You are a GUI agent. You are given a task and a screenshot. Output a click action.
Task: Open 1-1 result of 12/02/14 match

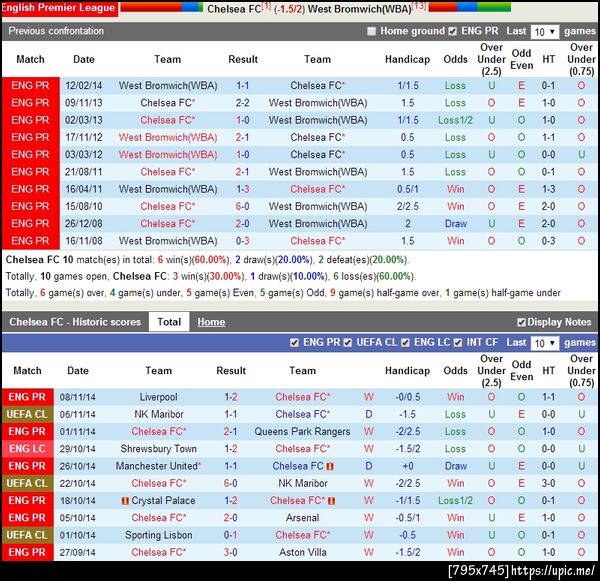click(243, 86)
